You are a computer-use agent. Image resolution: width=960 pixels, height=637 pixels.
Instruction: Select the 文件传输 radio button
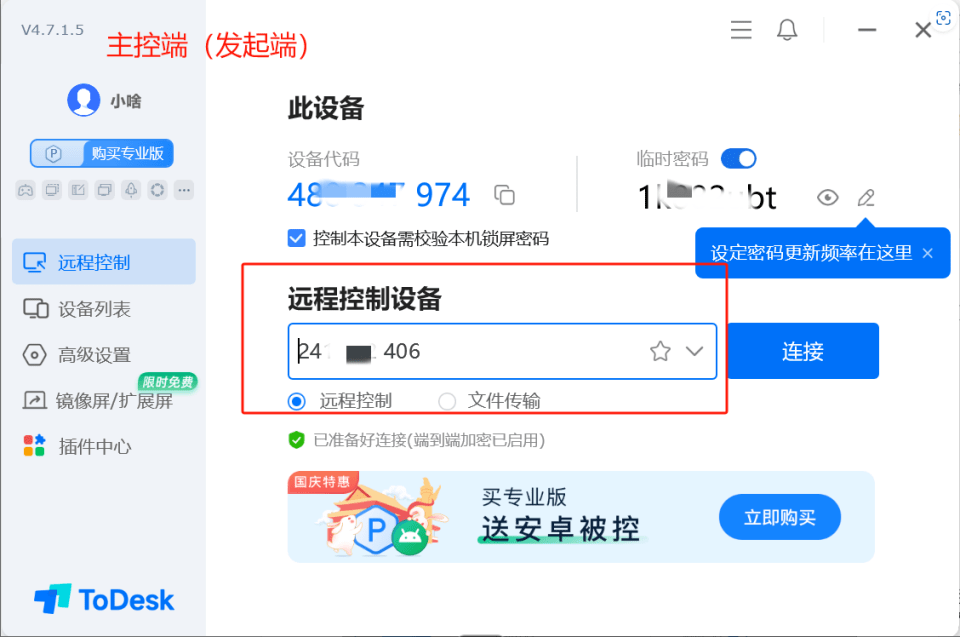(447, 401)
